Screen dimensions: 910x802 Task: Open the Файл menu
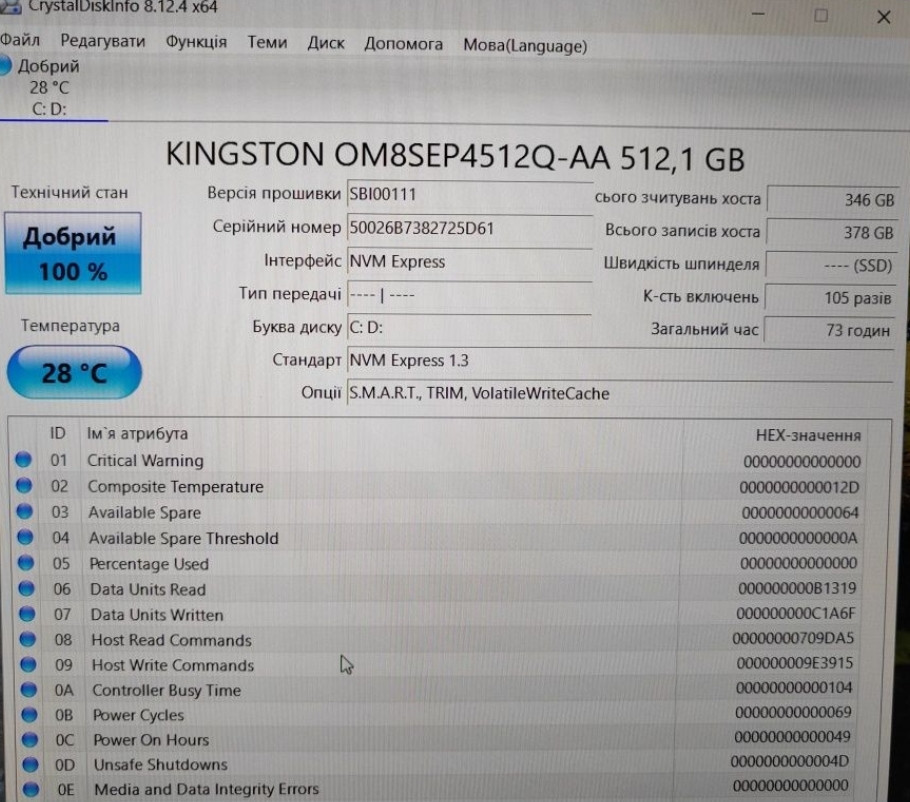[x=20, y=43]
